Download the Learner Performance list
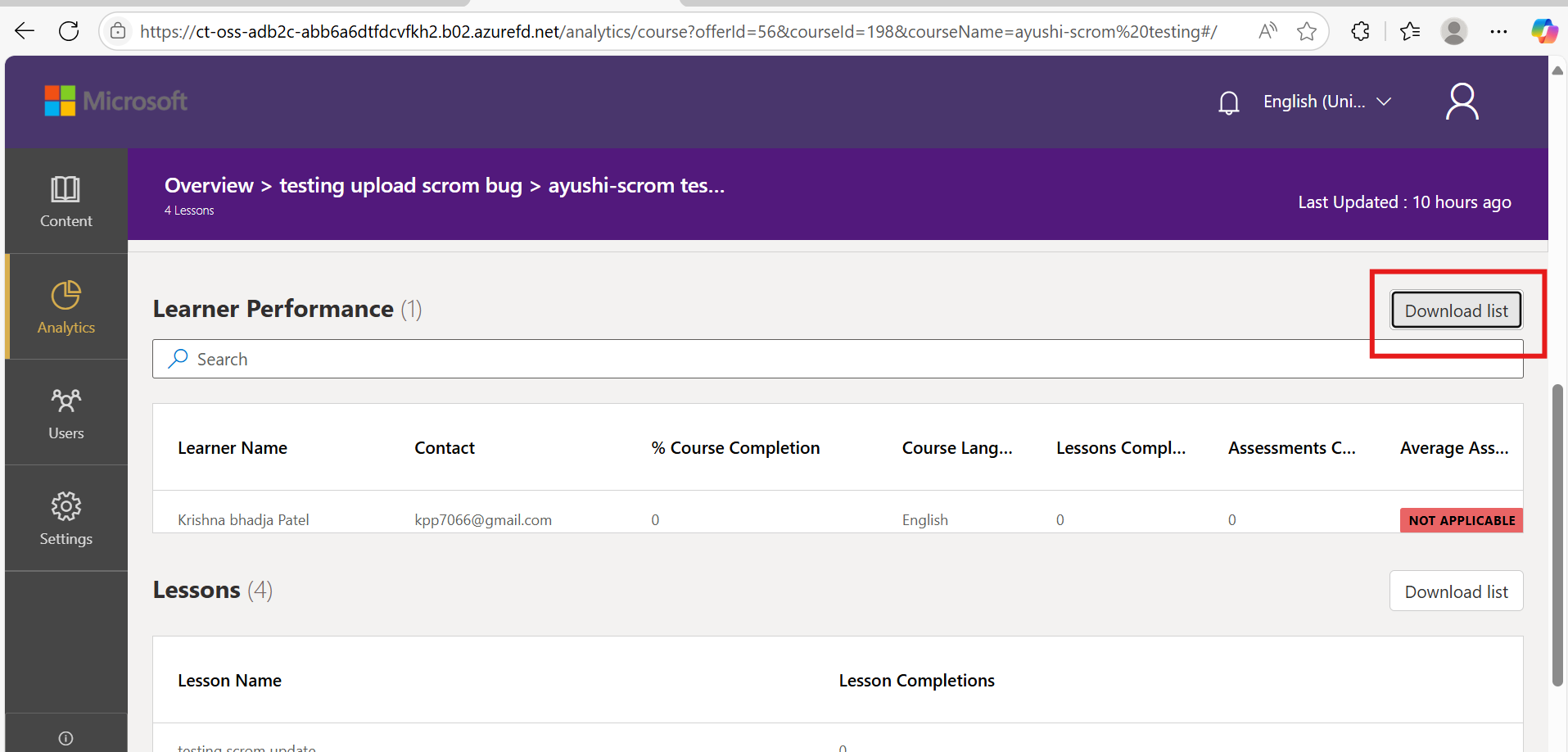This screenshot has height=752, width=1568. [1456, 310]
